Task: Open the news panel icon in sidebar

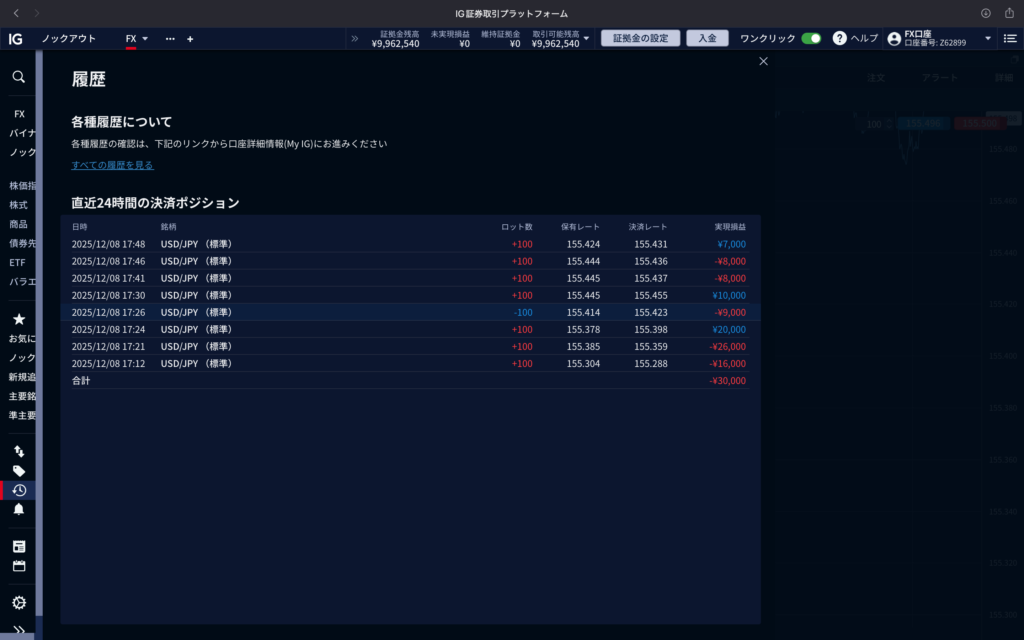Action: 18,546
